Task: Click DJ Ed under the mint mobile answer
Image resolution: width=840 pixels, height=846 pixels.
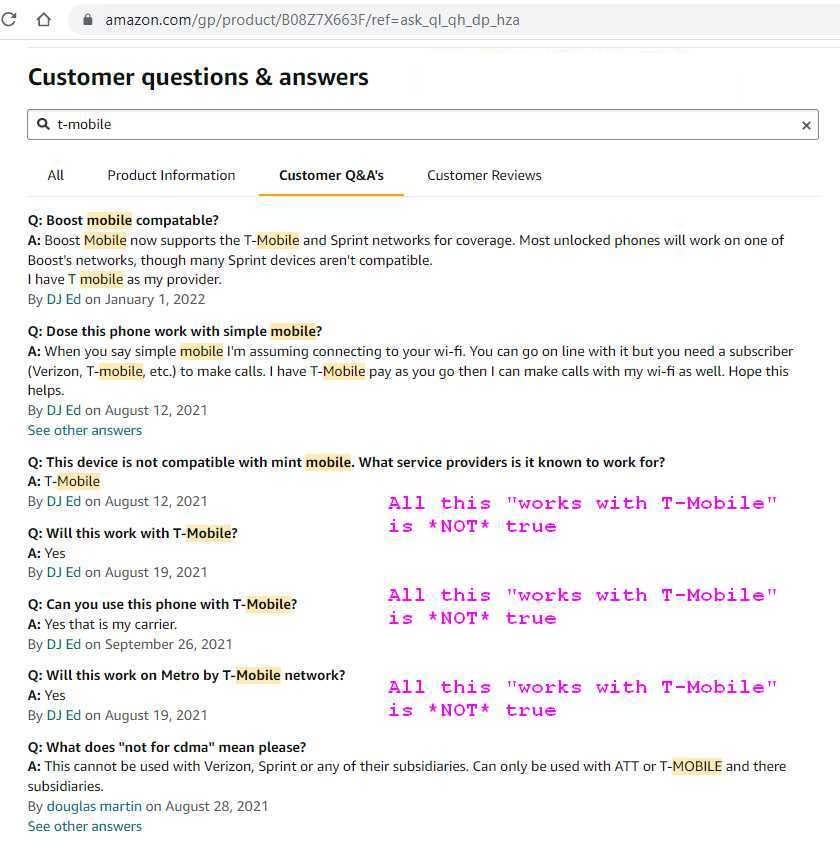Action: [x=63, y=501]
